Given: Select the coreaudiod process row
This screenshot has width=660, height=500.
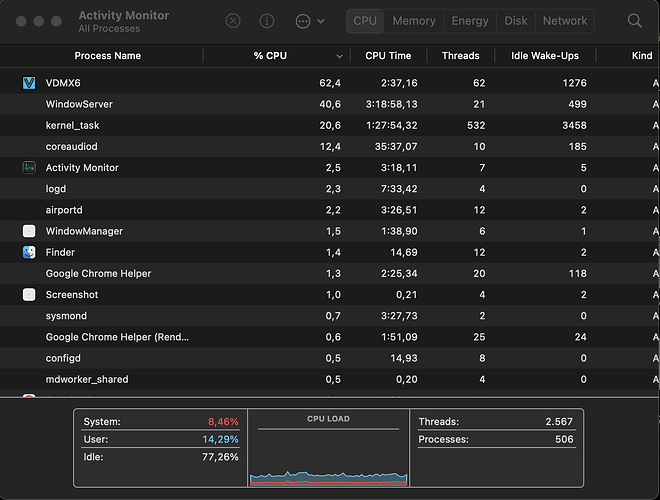Looking at the screenshot, I should [x=329, y=146].
